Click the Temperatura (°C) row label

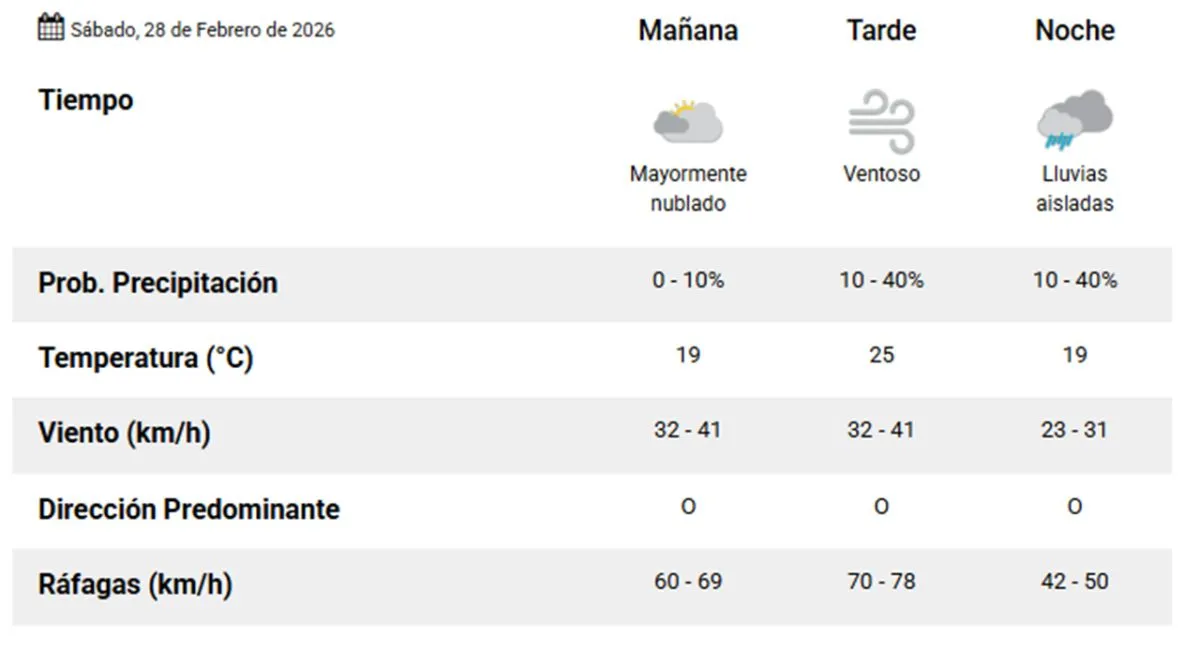tap(146, 358)
